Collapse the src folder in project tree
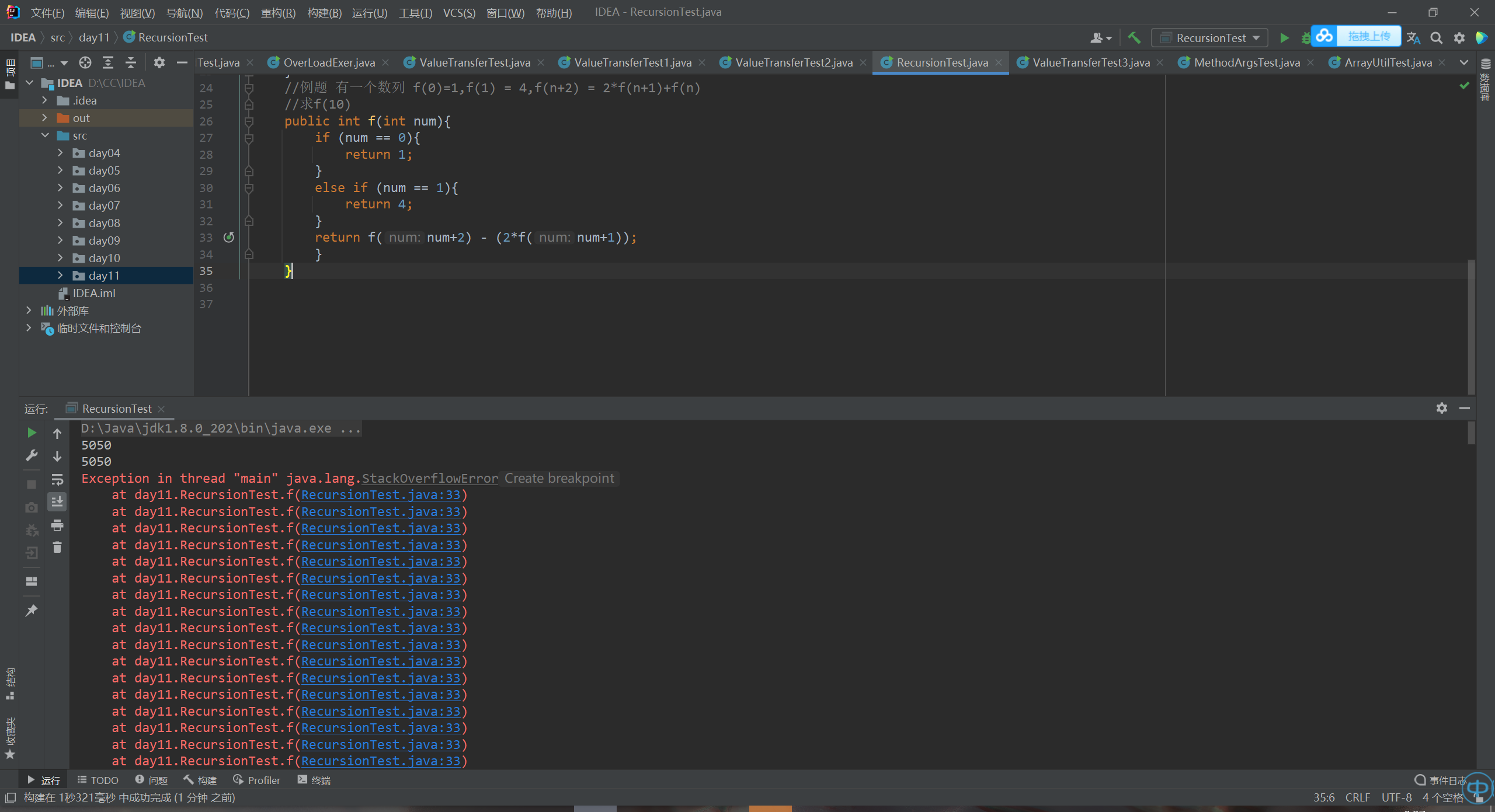Screen dimensions: 1495x812 click(x=45, y=135)
